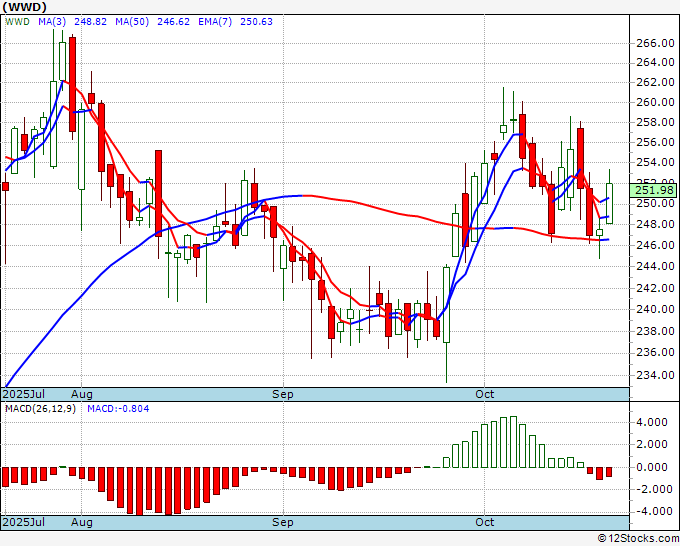Click the EMA(7) value 250.63

[x=256, y=21]
